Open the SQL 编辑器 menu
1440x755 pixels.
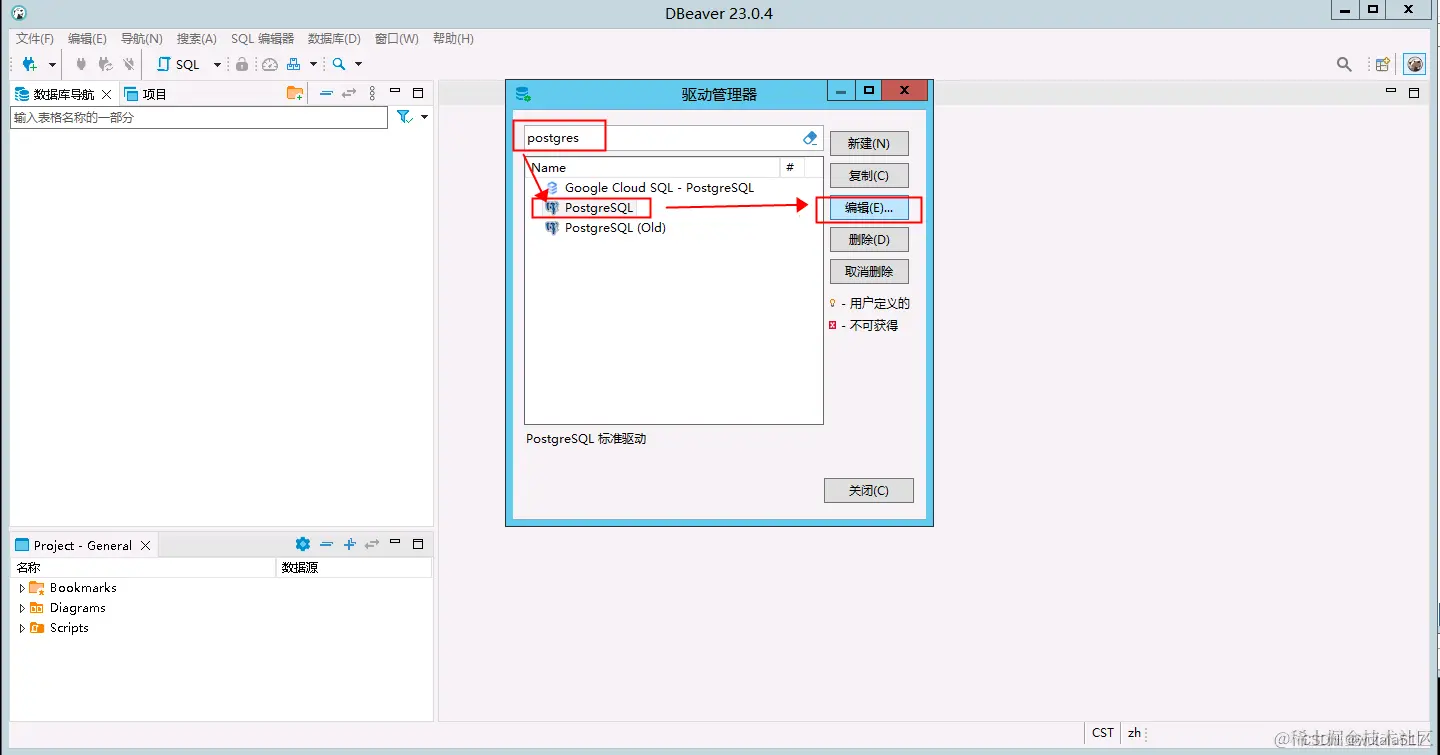tap(262, 39)
